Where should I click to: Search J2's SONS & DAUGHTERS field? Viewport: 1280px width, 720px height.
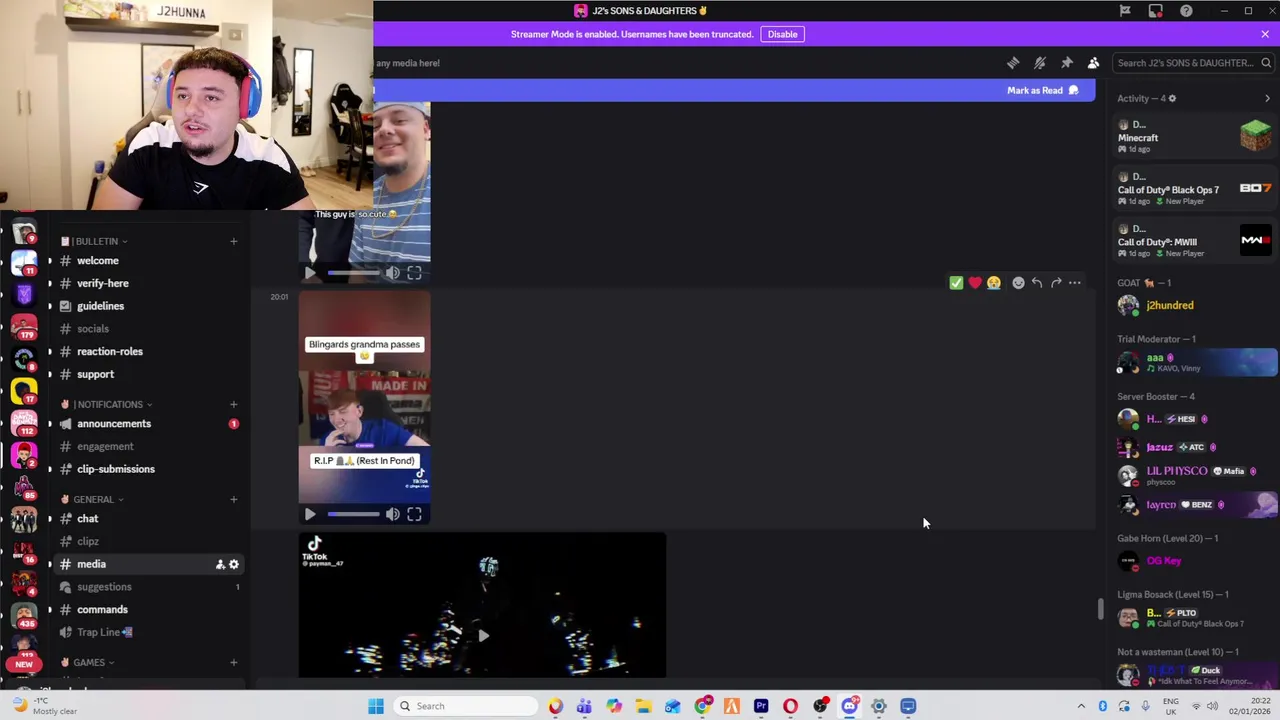click(x=1193, y=63)
